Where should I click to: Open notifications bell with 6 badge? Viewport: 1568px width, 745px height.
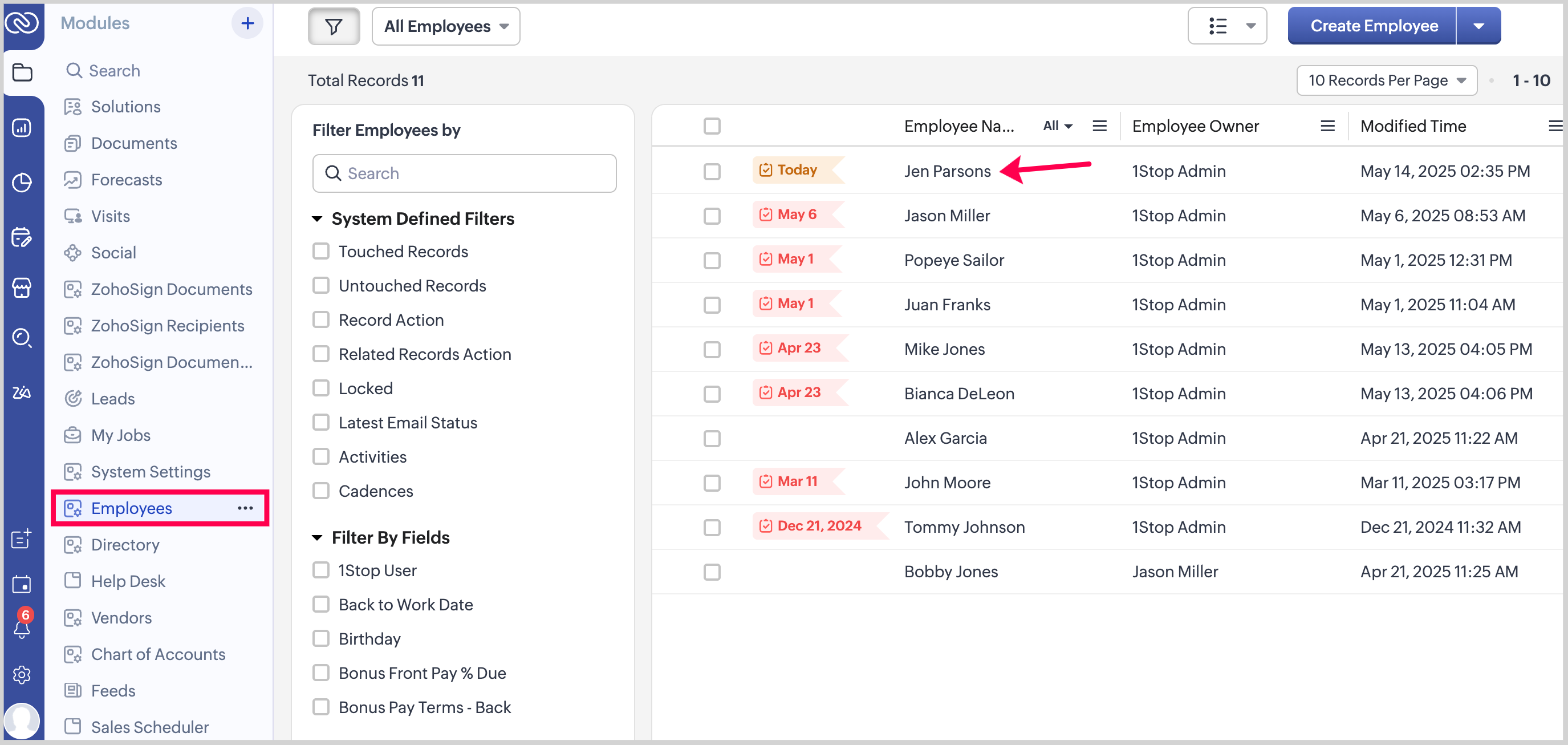point(22,627)
